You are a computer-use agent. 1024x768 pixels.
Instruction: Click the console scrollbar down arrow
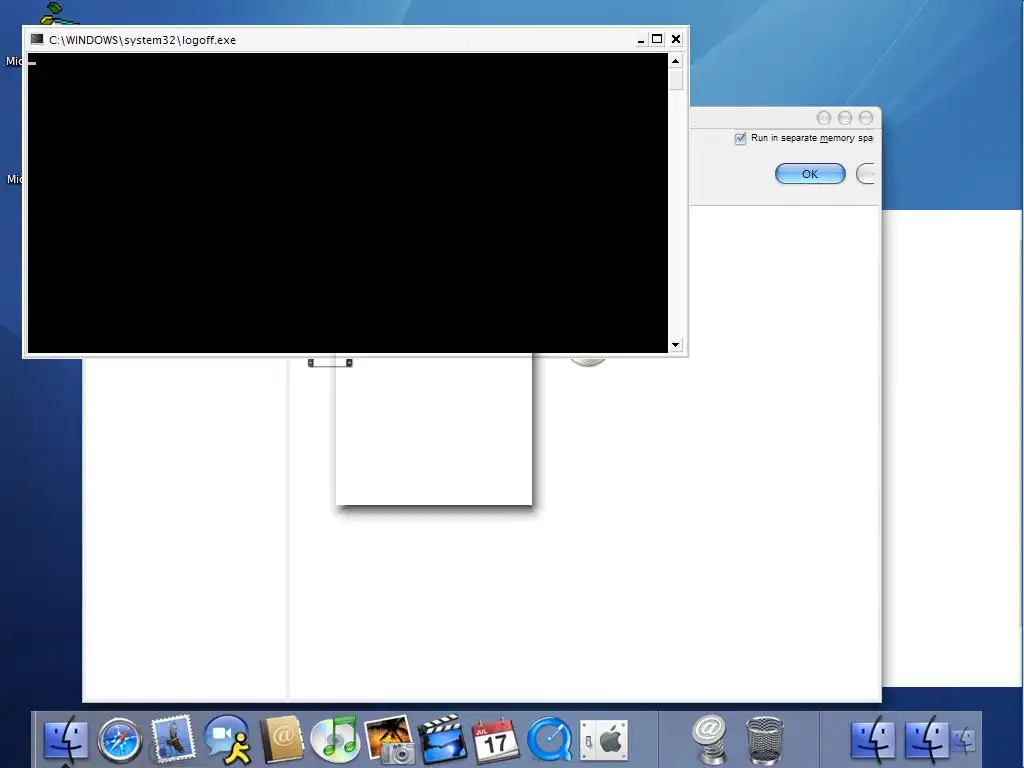pos(675,344)
